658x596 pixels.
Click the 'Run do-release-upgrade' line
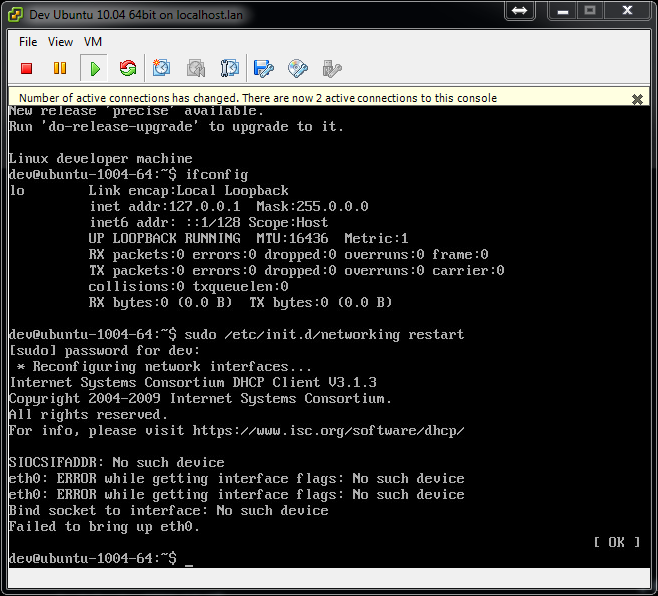[x=176, y=127]
